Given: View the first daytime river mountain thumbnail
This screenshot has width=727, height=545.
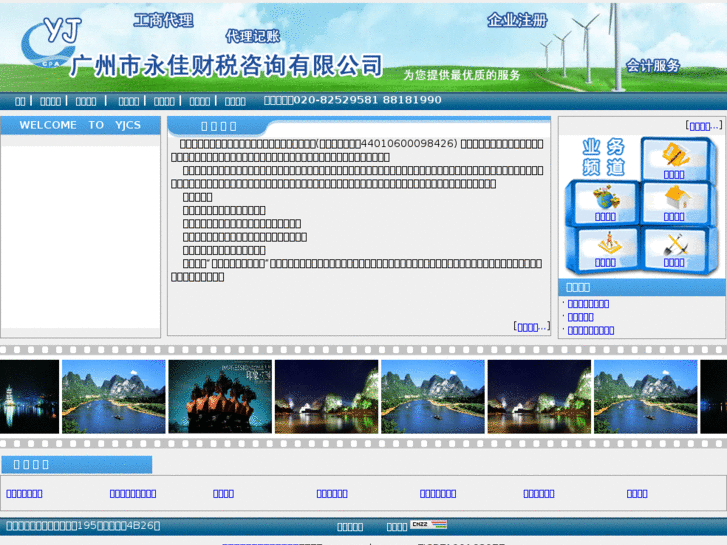Looking at the screenshot, I should click(x=114, y=397).
